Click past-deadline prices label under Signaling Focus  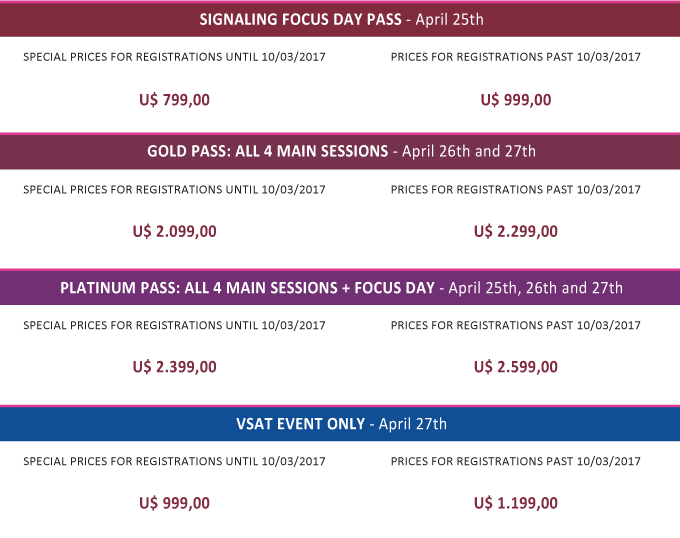(515, 57)
